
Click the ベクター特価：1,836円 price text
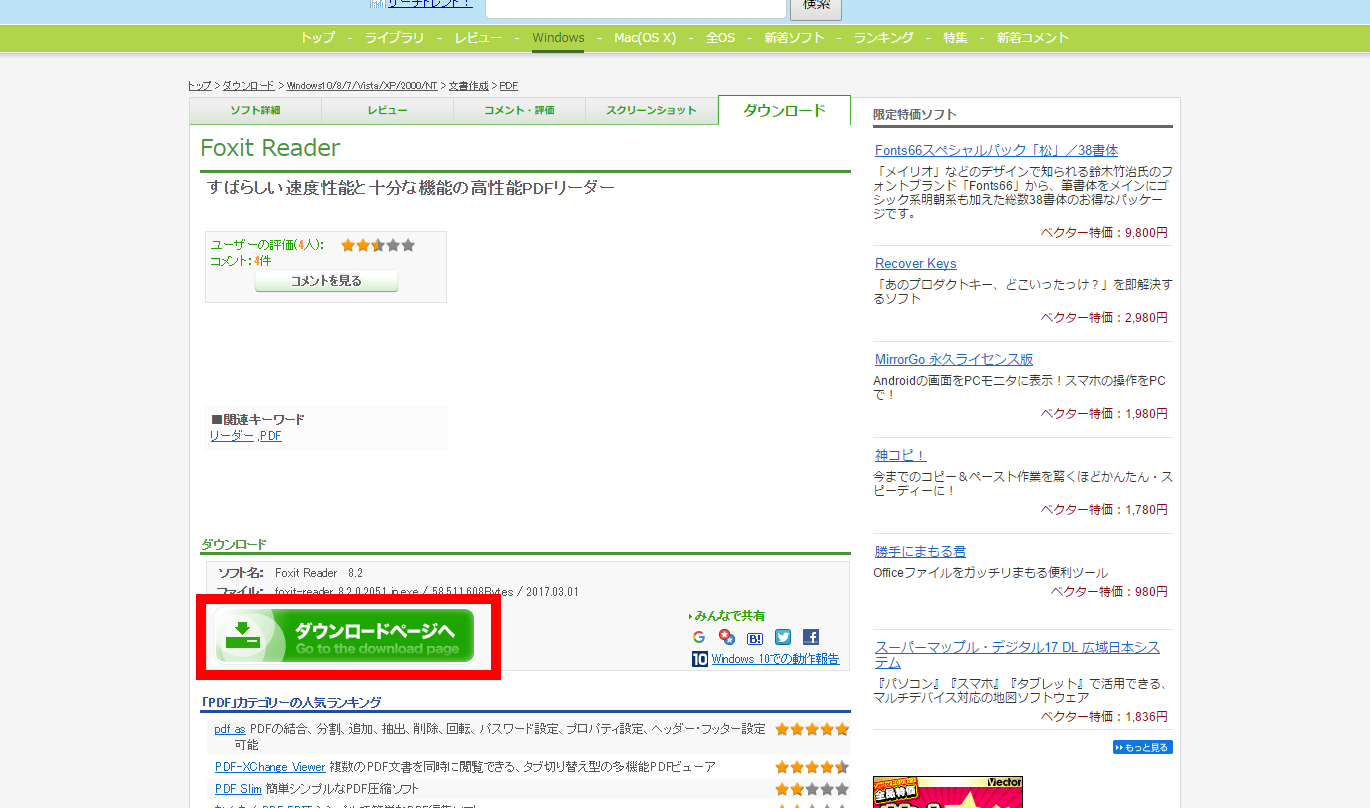tap(1104, 717)
